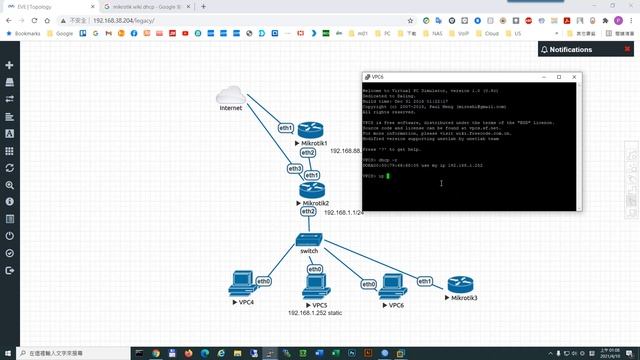
Task: Open Configured objects (A) sidebar icon
Action: [x=9, y=134]
